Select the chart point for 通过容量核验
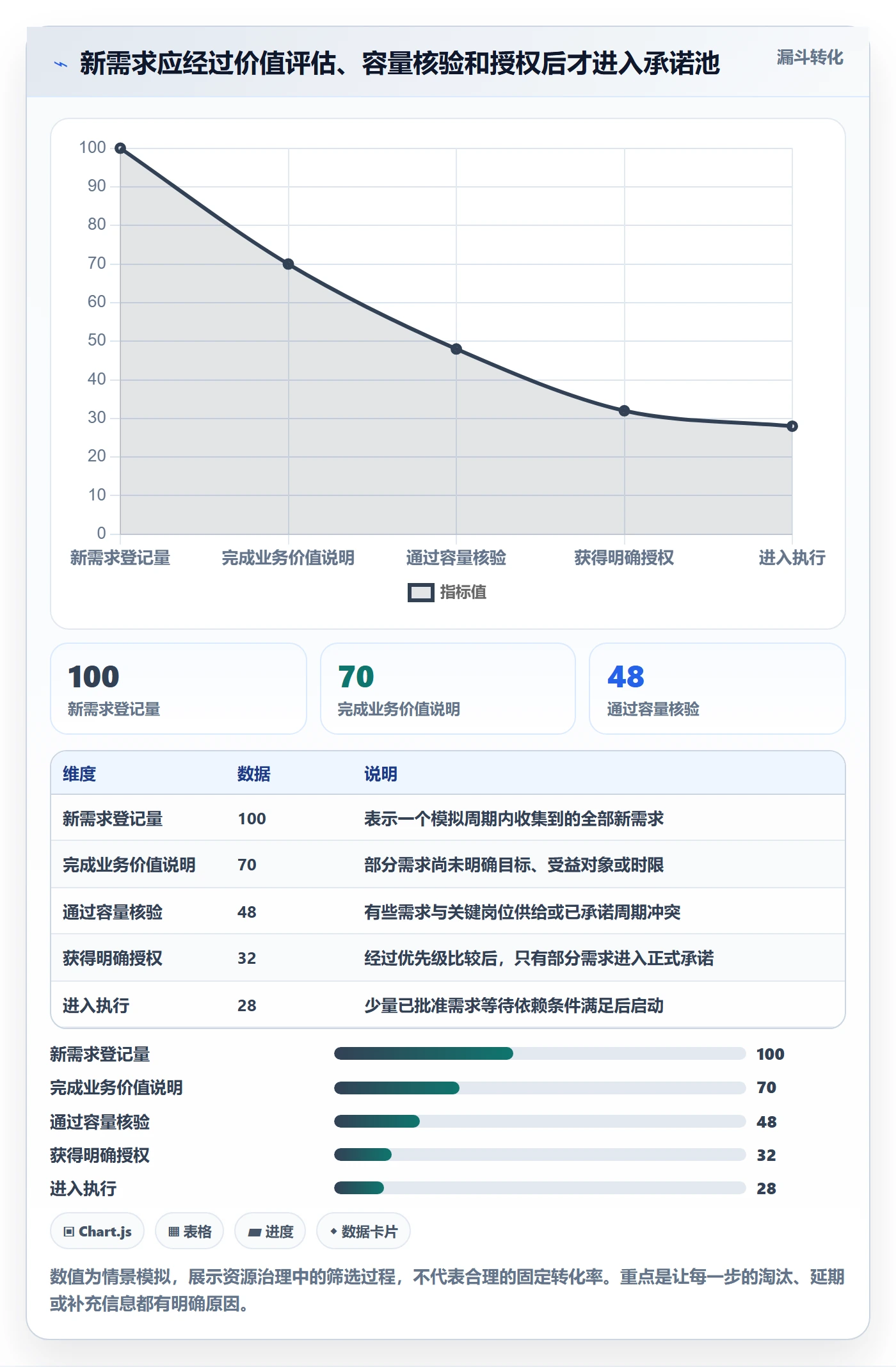Image resolution: width=896 pixels, height=1367 pixels. coord(456,349)
